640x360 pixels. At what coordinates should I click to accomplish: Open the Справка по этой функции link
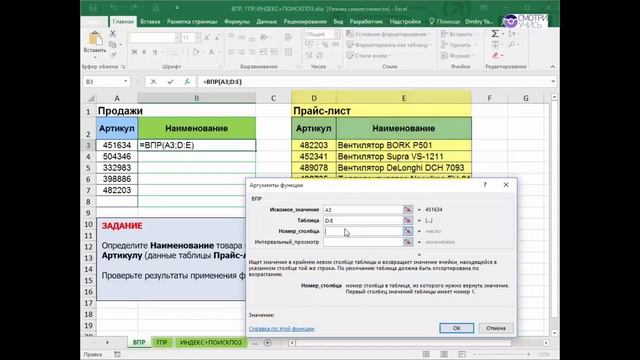click(282, 329)
